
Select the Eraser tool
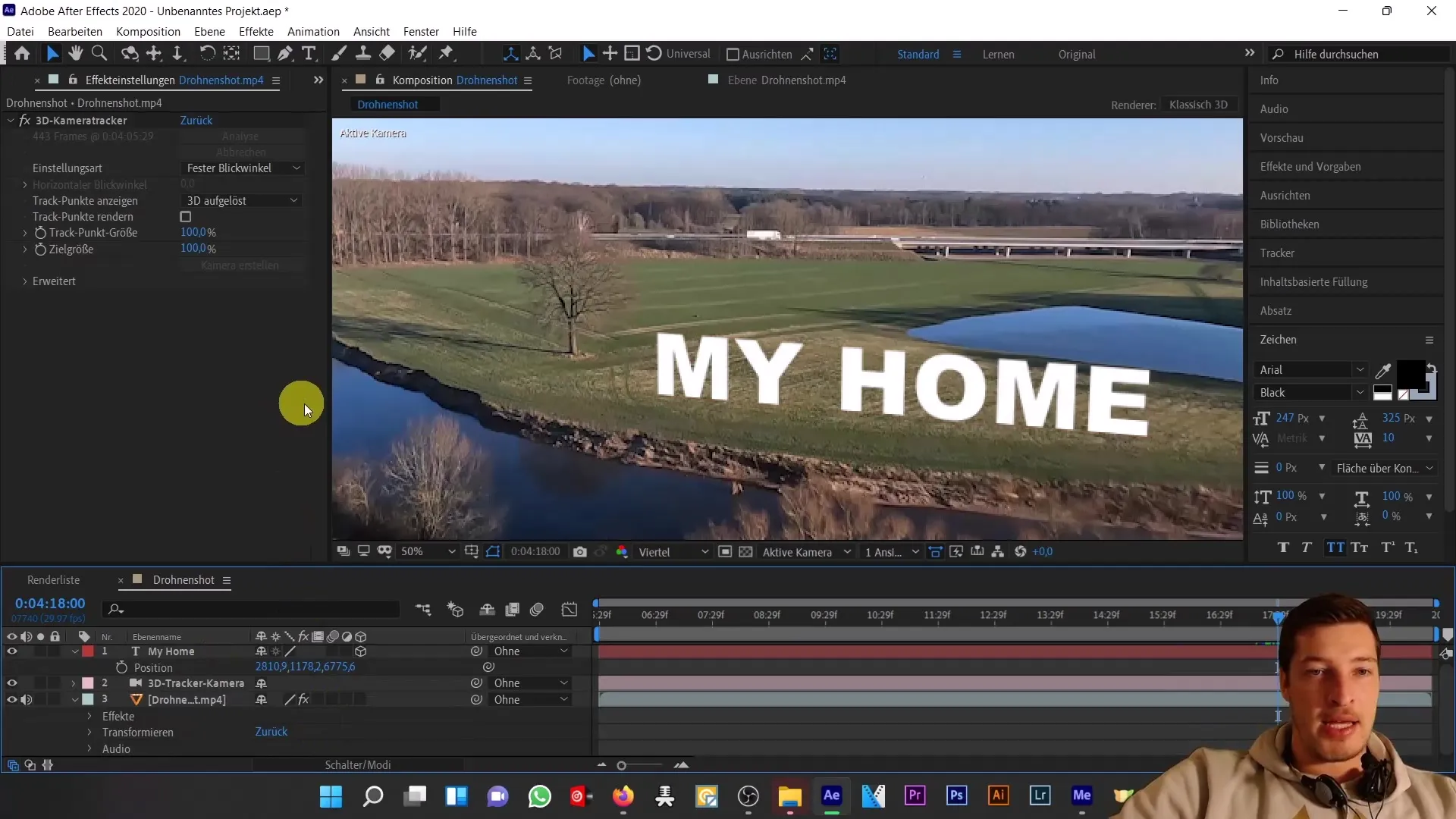[x=388, y=54]
